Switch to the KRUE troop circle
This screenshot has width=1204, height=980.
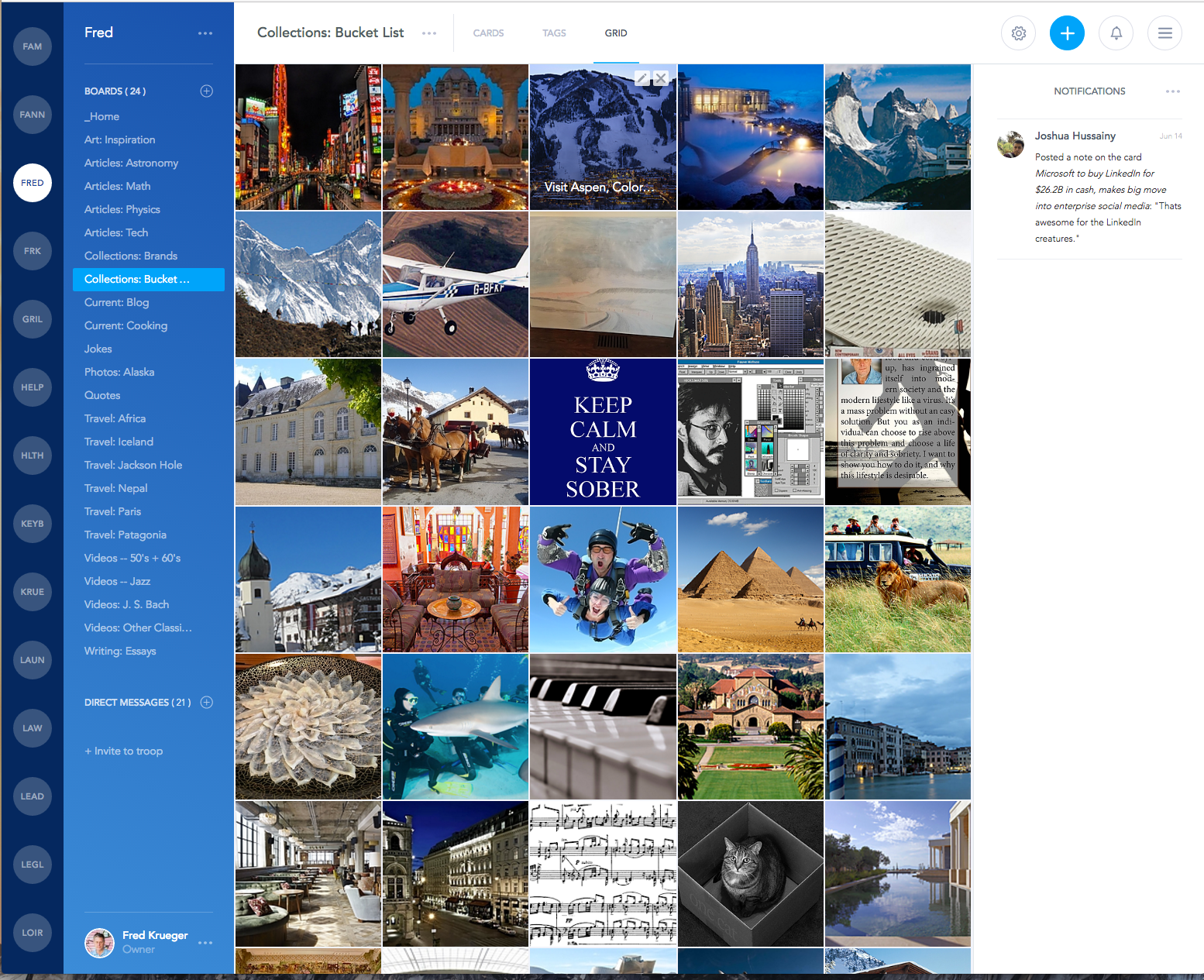[x=33, y=592]
